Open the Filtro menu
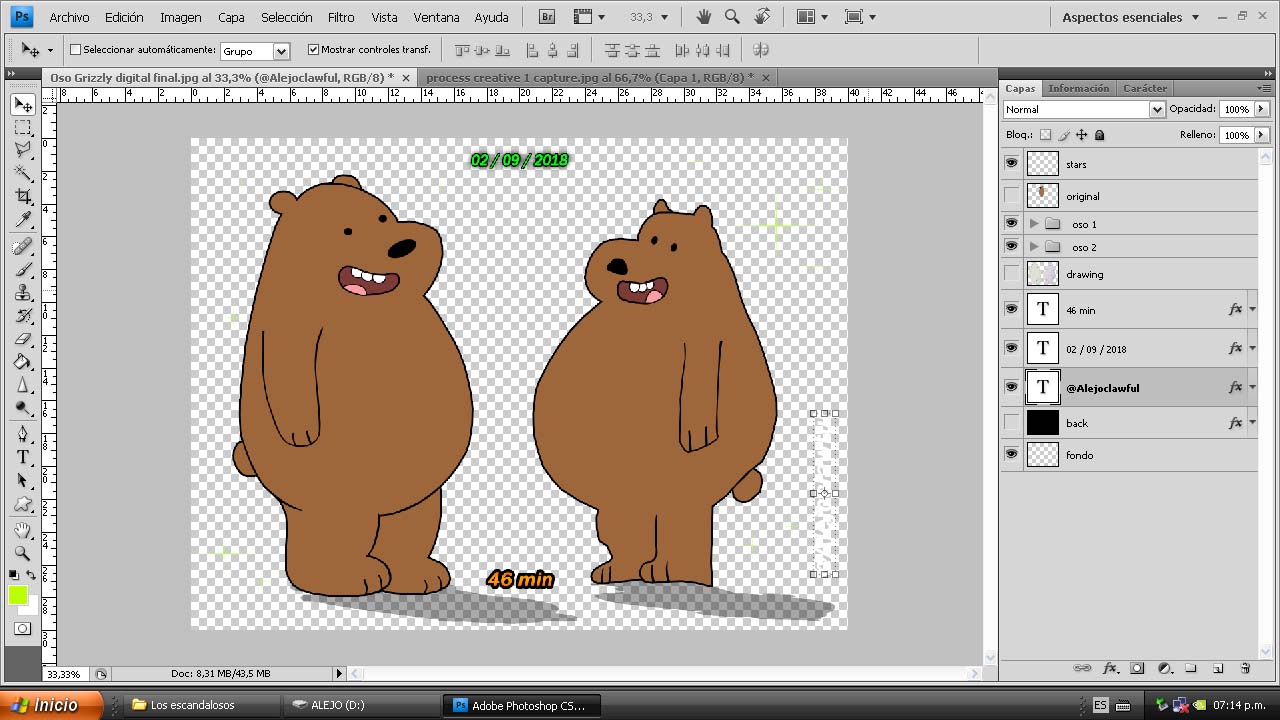 (341, 17)
